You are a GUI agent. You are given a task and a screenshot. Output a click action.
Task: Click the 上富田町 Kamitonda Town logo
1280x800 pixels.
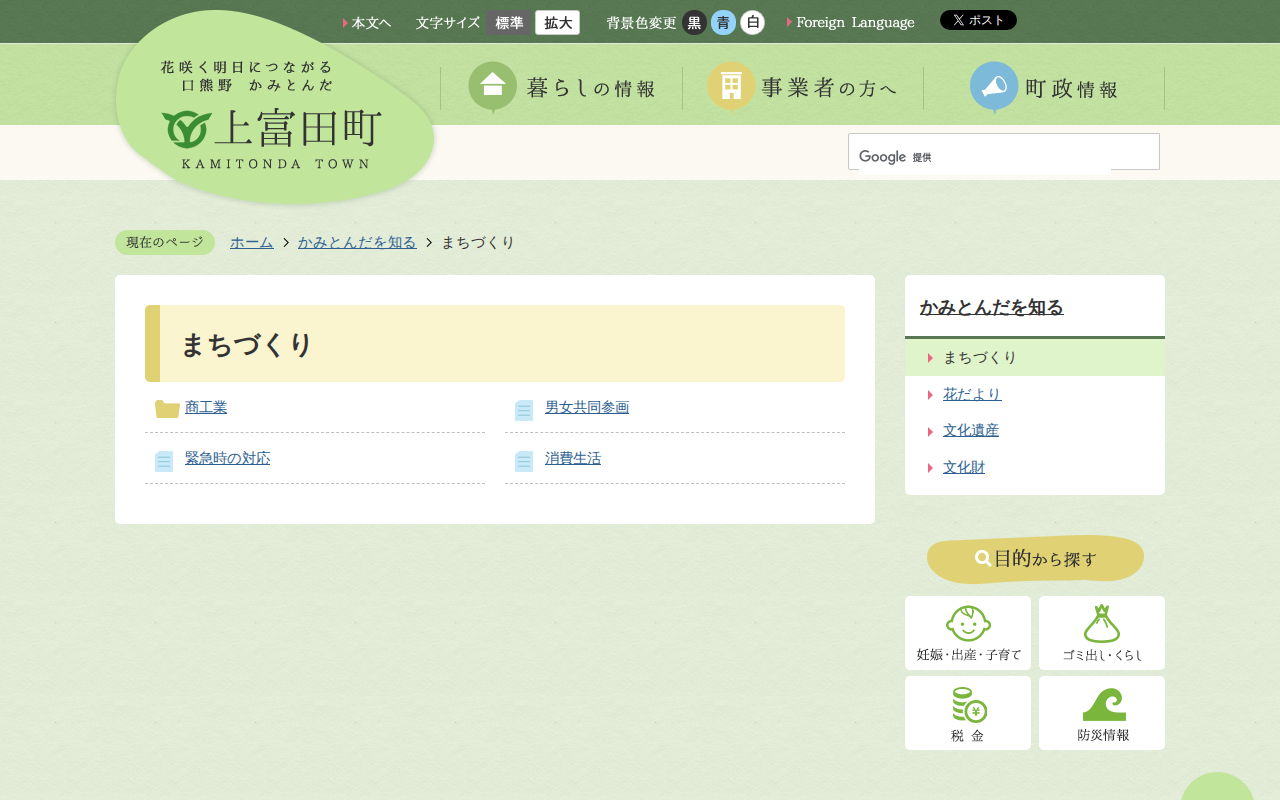[x=272, y=130]
